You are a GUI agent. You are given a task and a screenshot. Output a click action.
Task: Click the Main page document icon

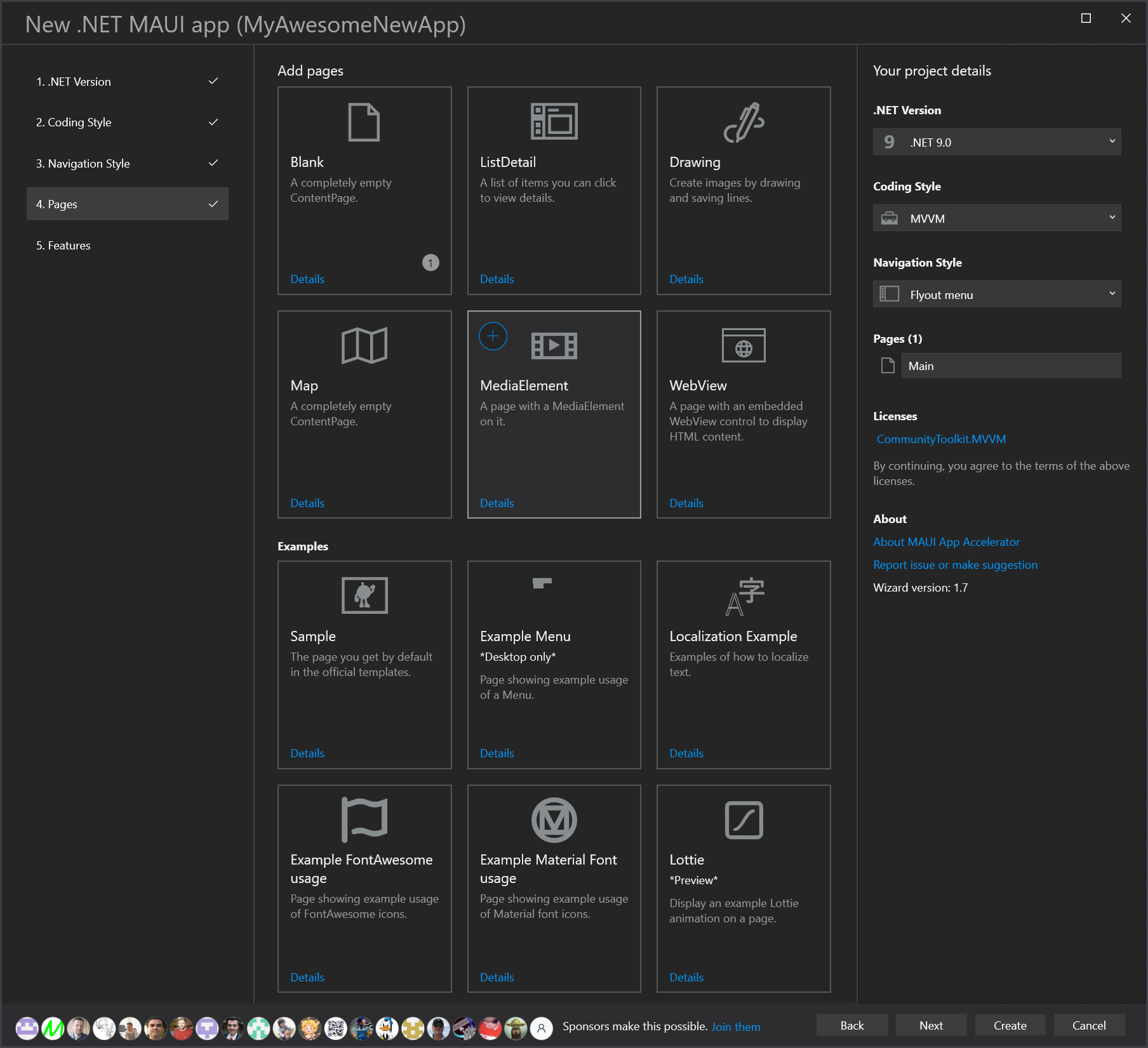(x=888, y=366)
